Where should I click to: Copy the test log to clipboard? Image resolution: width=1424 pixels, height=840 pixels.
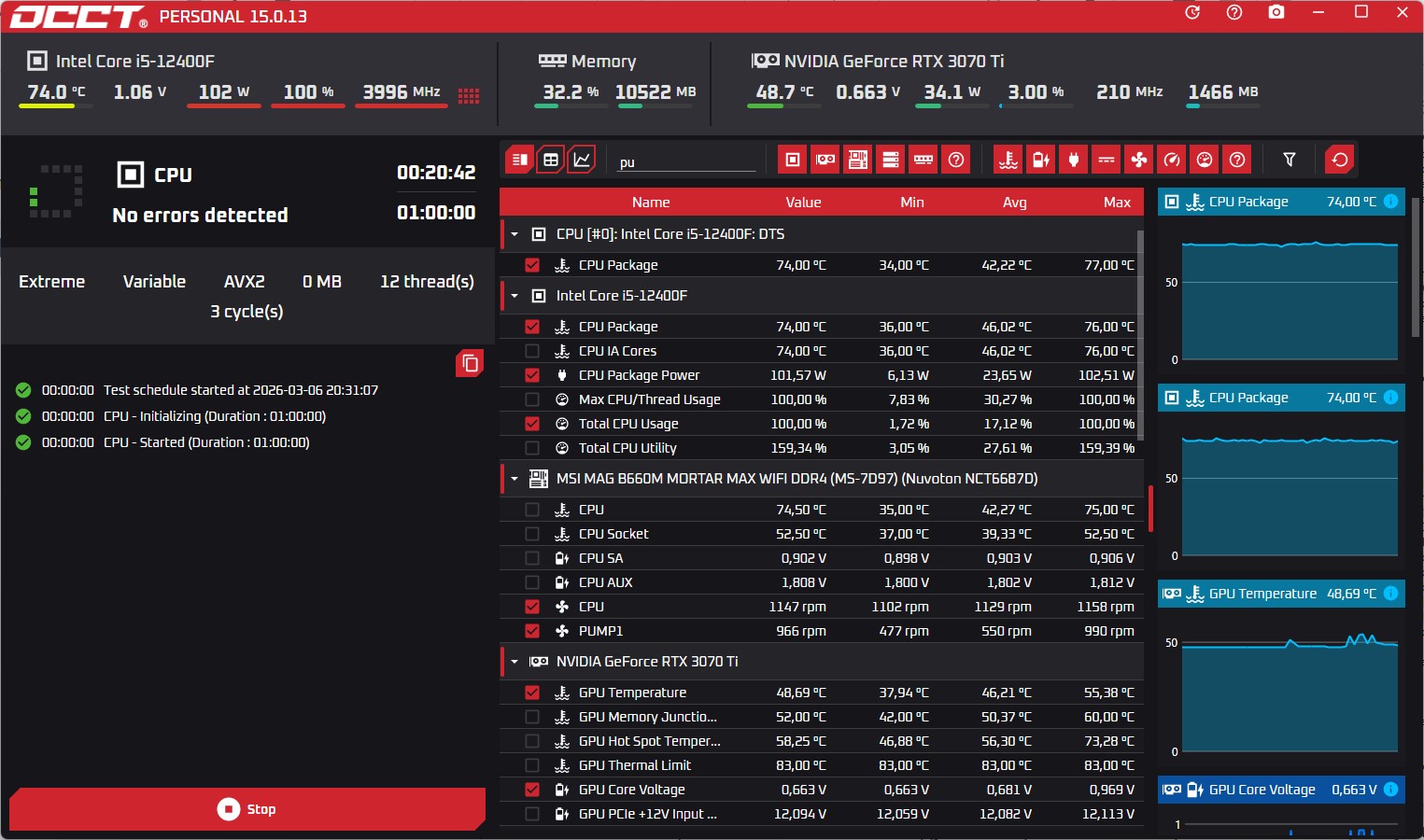click(470, 363)
